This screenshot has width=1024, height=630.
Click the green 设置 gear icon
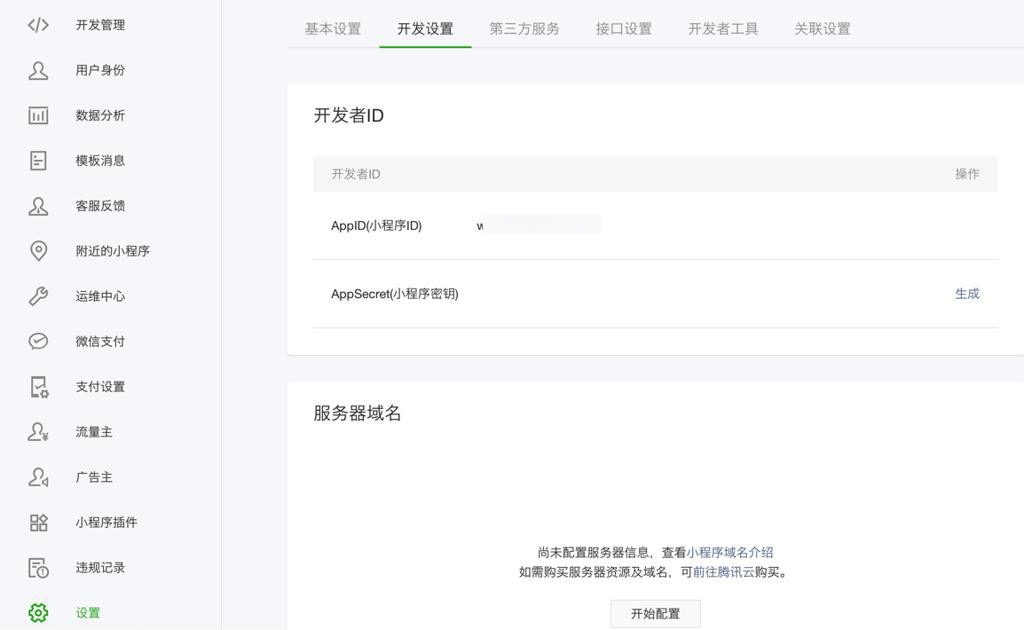click(38, 613)
